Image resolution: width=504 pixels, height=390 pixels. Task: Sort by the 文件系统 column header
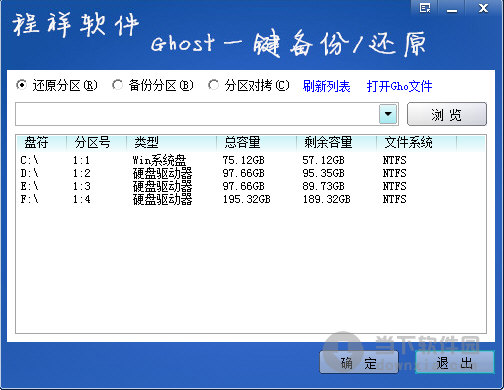point(416,143)
